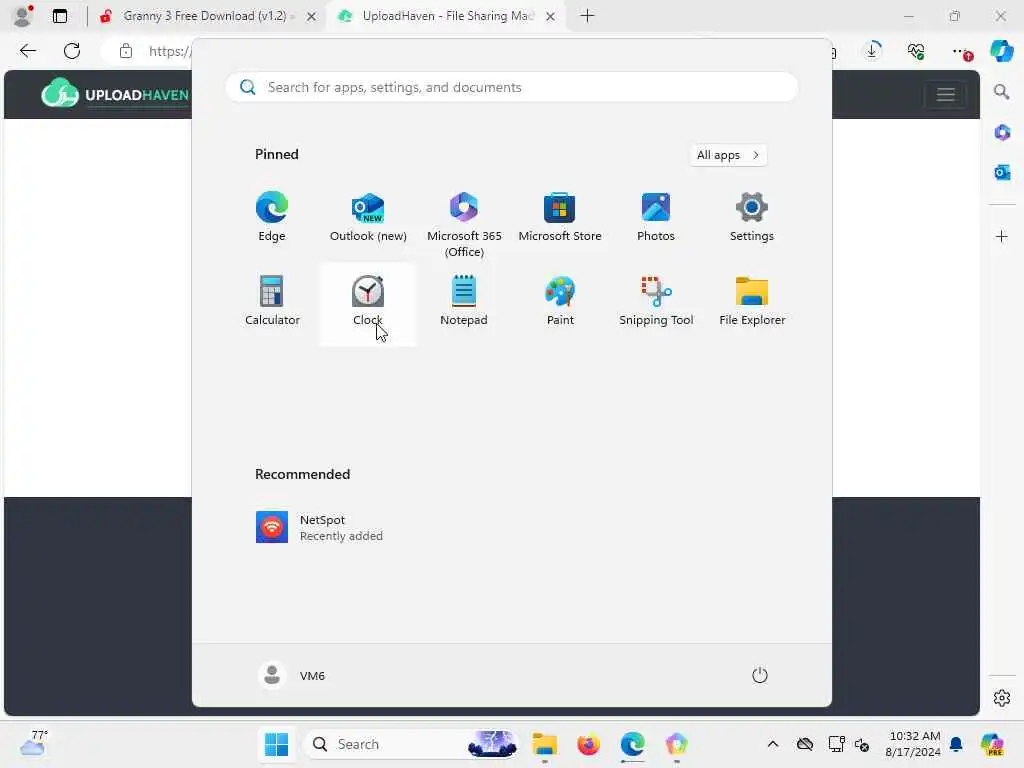Open File Explorer from the taskbar
Image resolution: width=1024 pixels, height=768 pixels.
click(x=544, y=744)
